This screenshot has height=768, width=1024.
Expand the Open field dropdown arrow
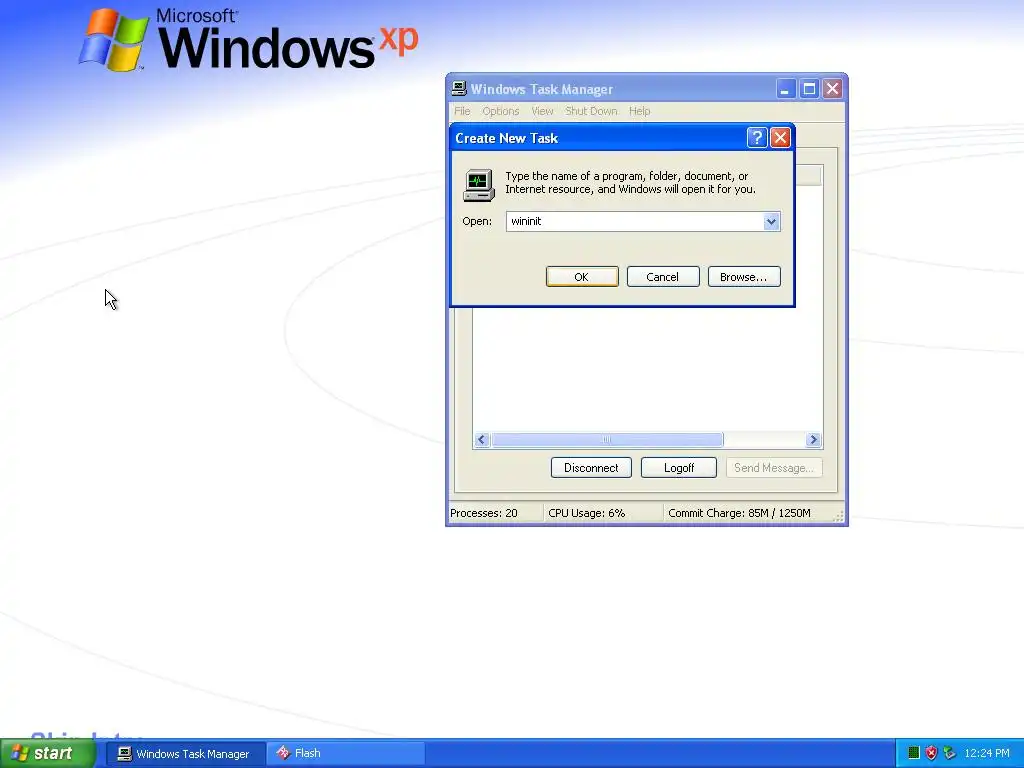771,221
